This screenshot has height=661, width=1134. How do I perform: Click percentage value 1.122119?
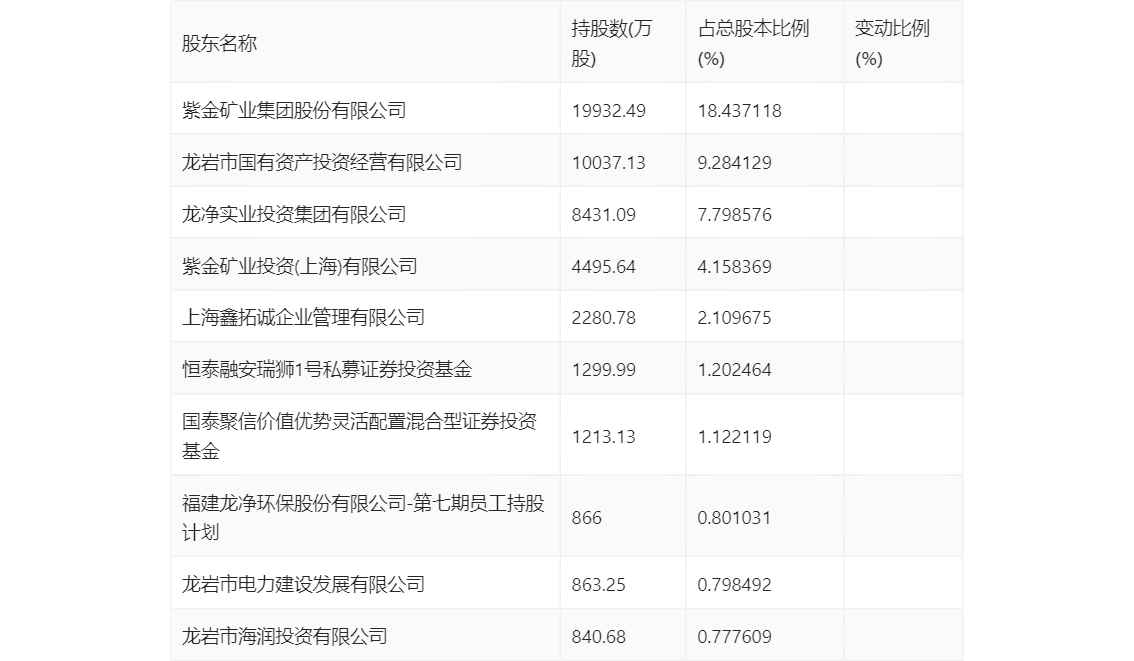point(734,437)
